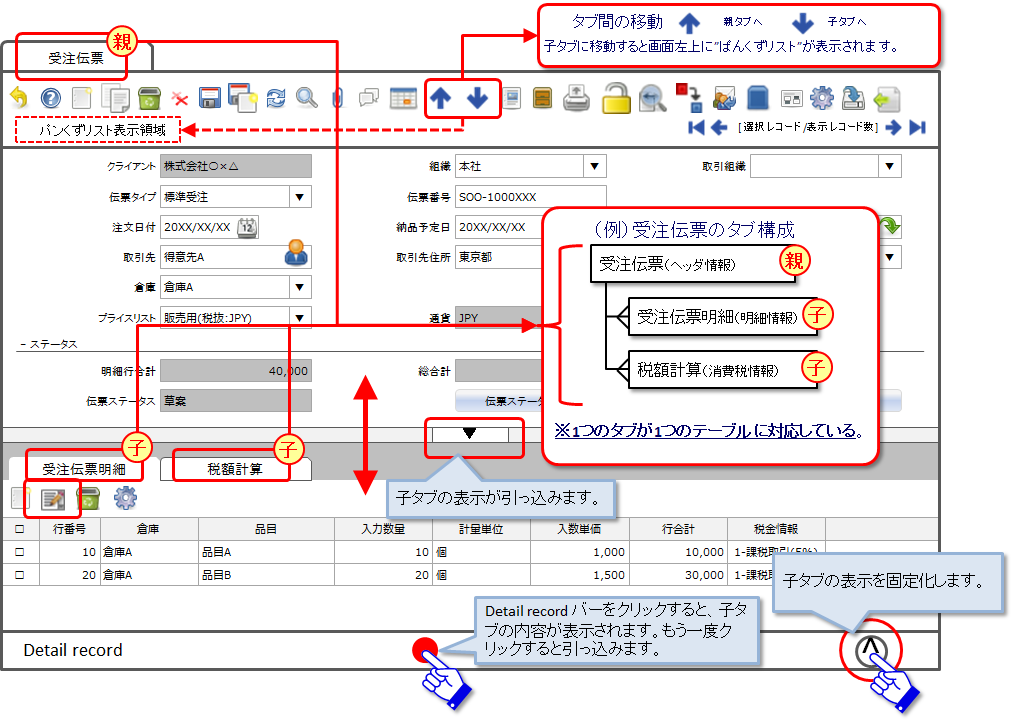The width and height of the screenshot is (1013, 723).
Task: Click the 30,000 line total cell
Action: [x=678, y=575]
